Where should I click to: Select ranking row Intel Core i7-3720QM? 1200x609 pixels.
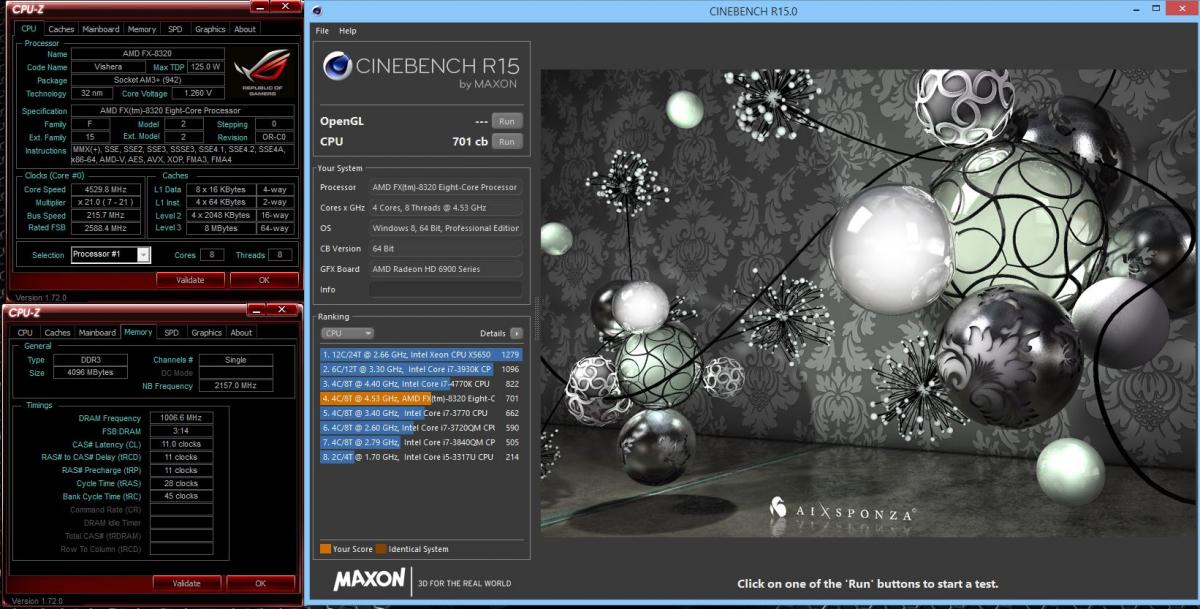coord(421,427)
